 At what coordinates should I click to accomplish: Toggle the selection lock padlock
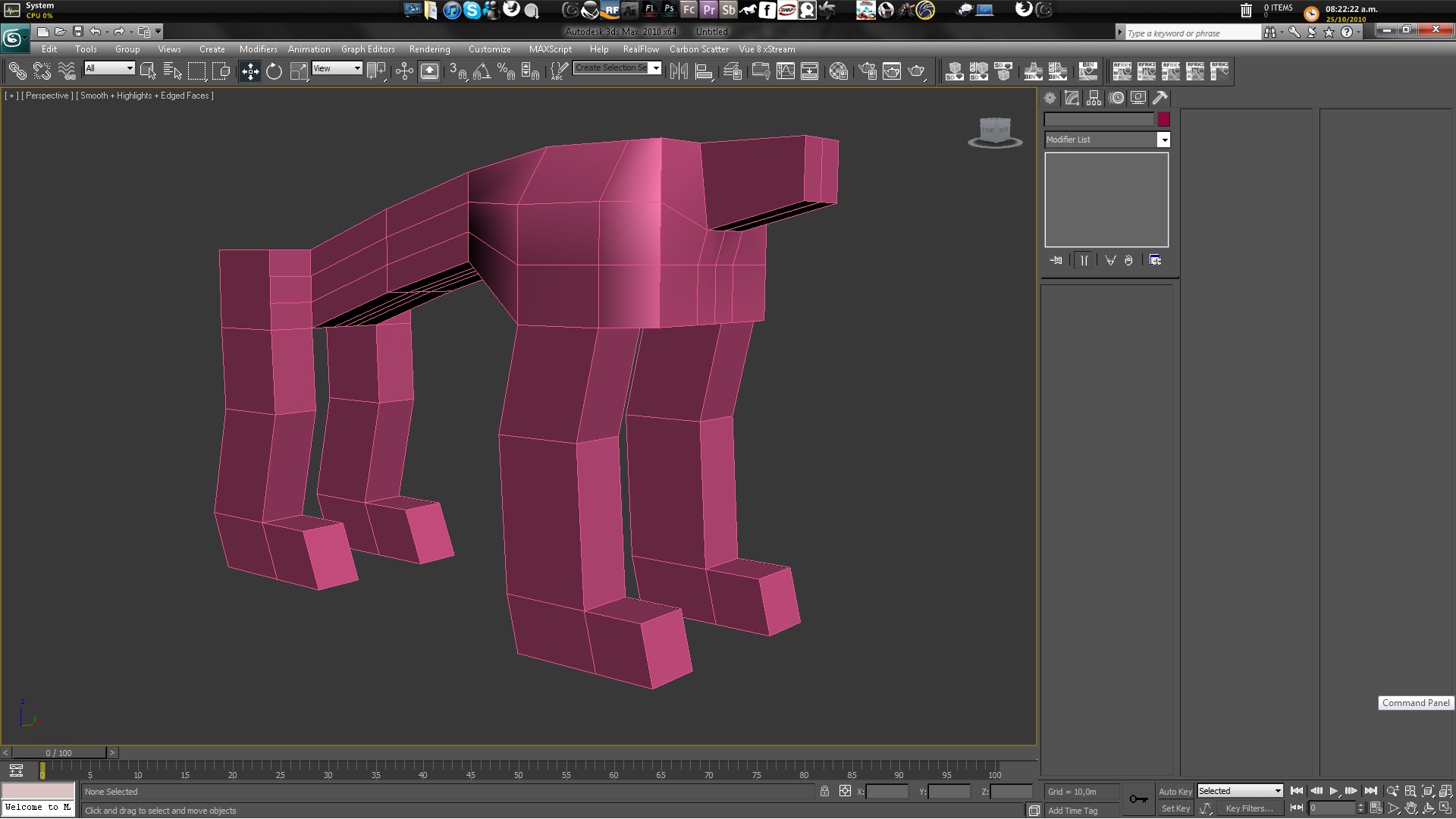[x=824, y=791]
